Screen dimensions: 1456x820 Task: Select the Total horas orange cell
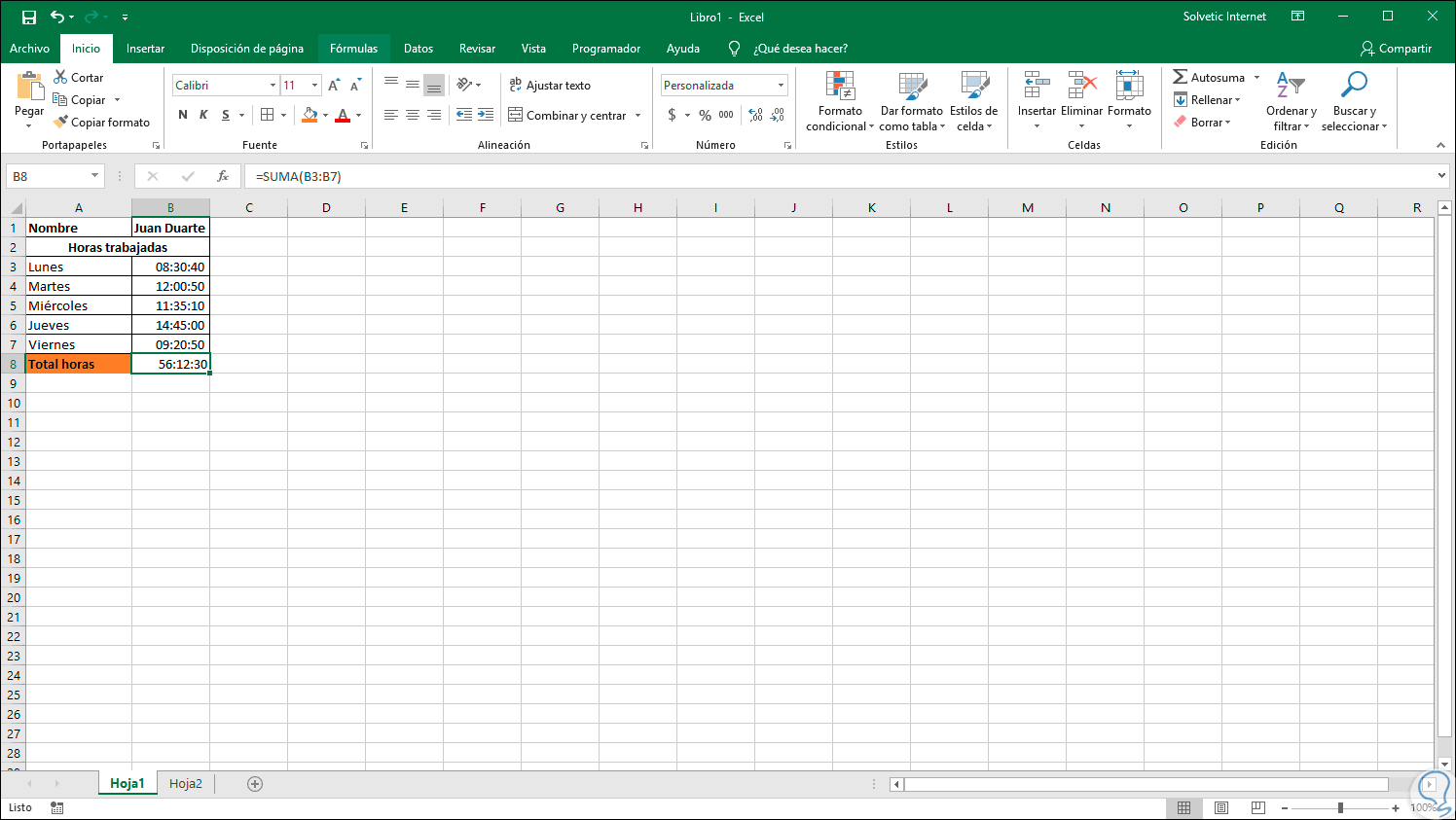point(79,364)
